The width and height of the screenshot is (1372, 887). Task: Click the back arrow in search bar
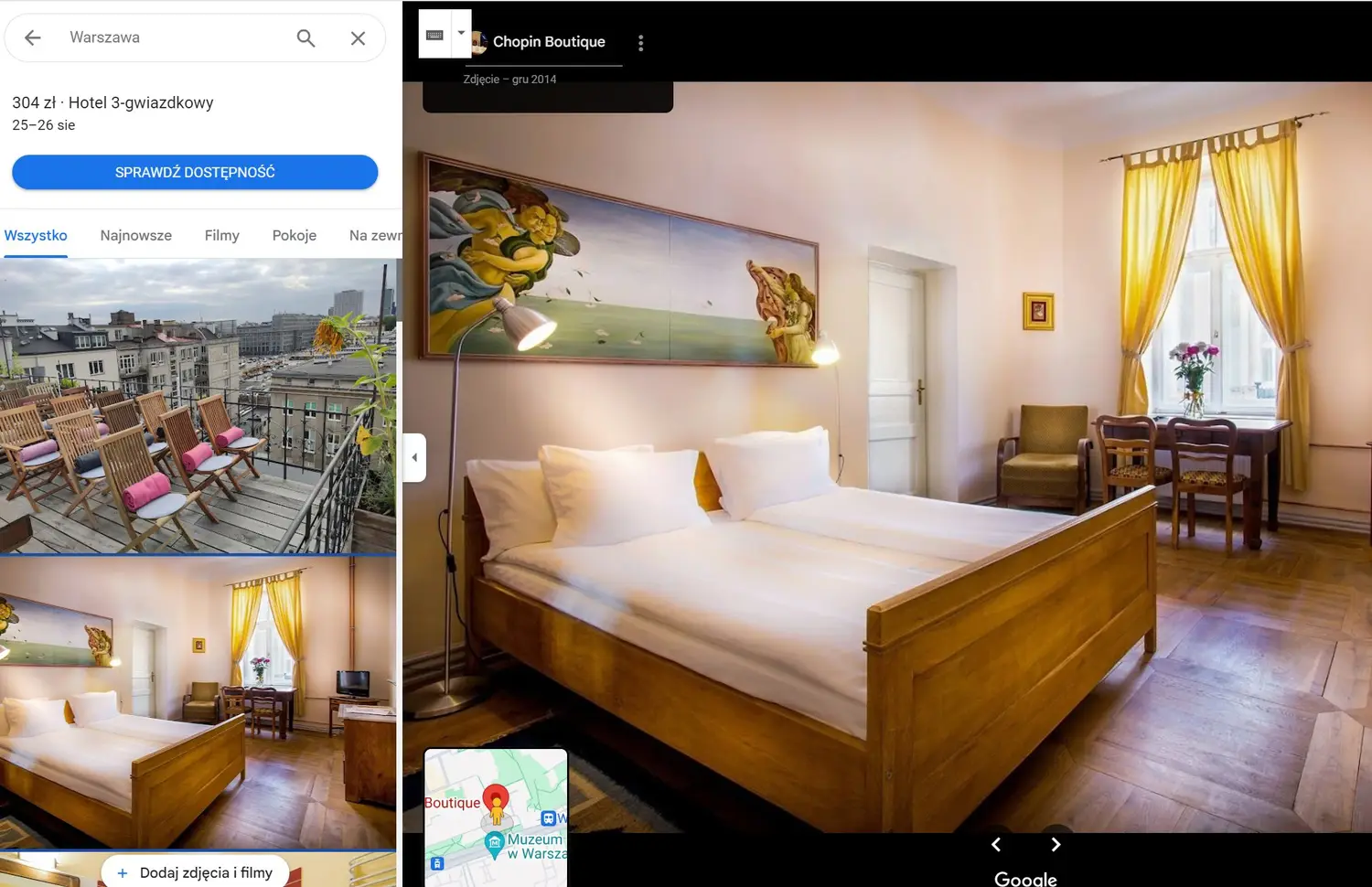33,37
